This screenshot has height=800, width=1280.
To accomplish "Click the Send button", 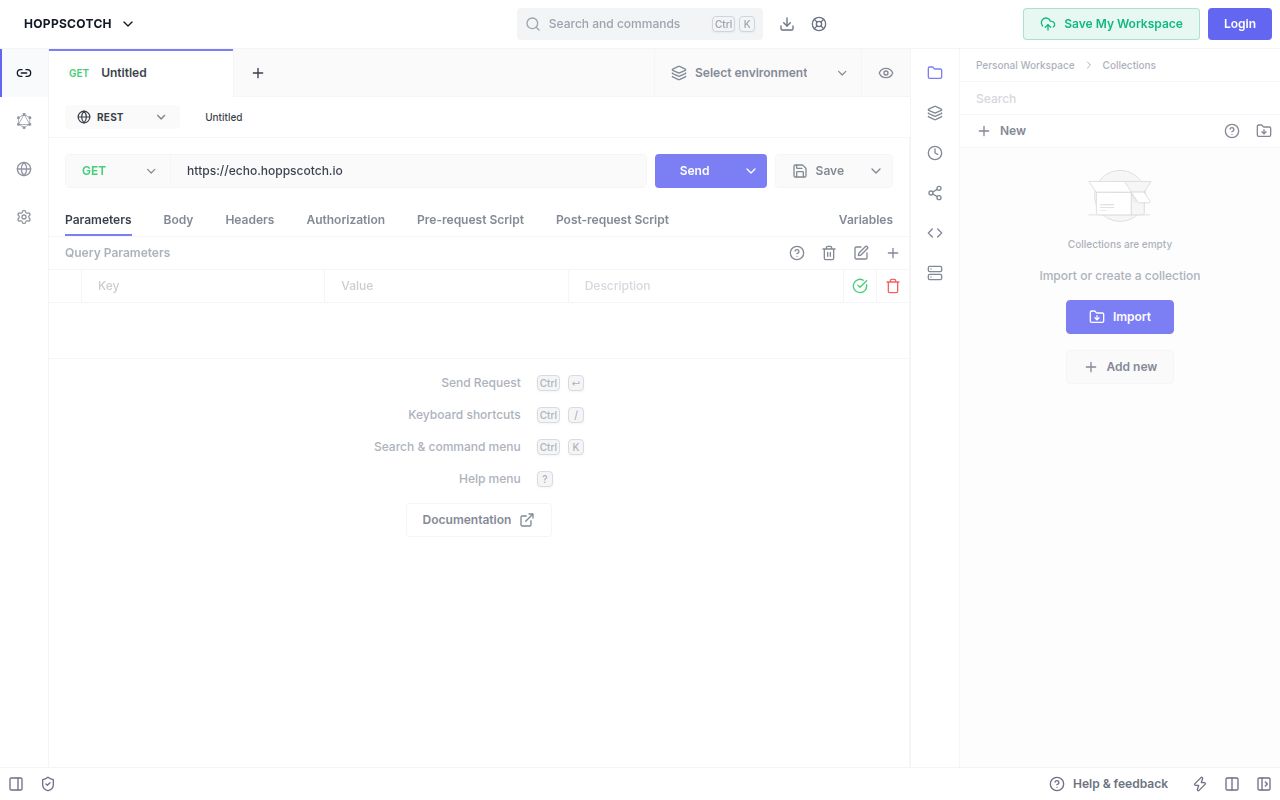I will [x=695, y=171].
